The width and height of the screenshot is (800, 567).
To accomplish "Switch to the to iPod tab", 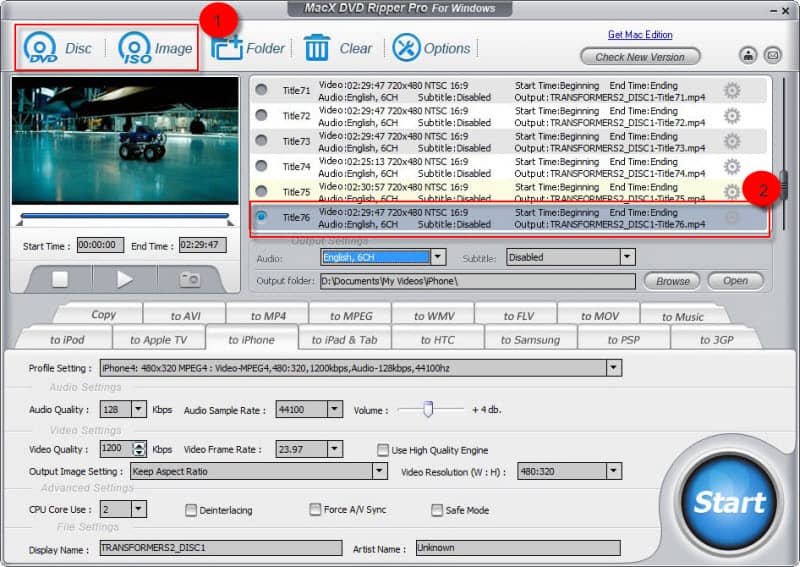I will coord(67,339).
